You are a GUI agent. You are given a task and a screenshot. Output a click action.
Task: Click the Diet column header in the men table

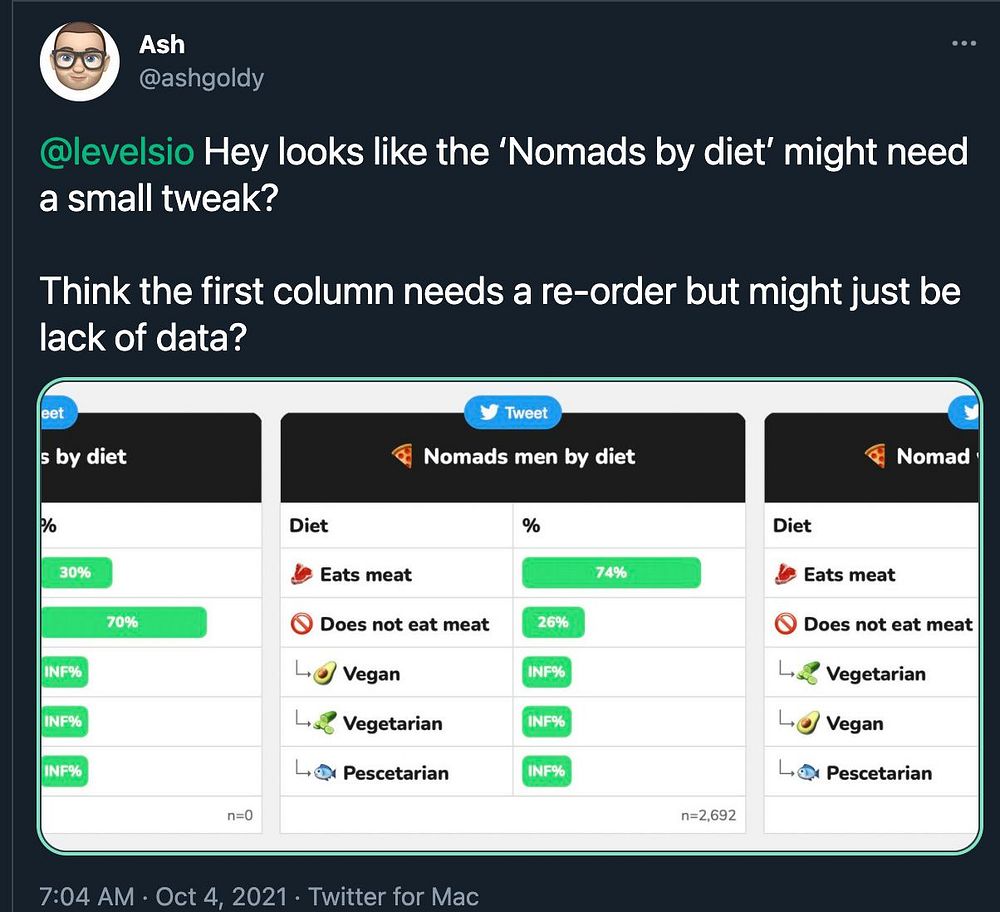pyautogui.click(x=309, y=525)
